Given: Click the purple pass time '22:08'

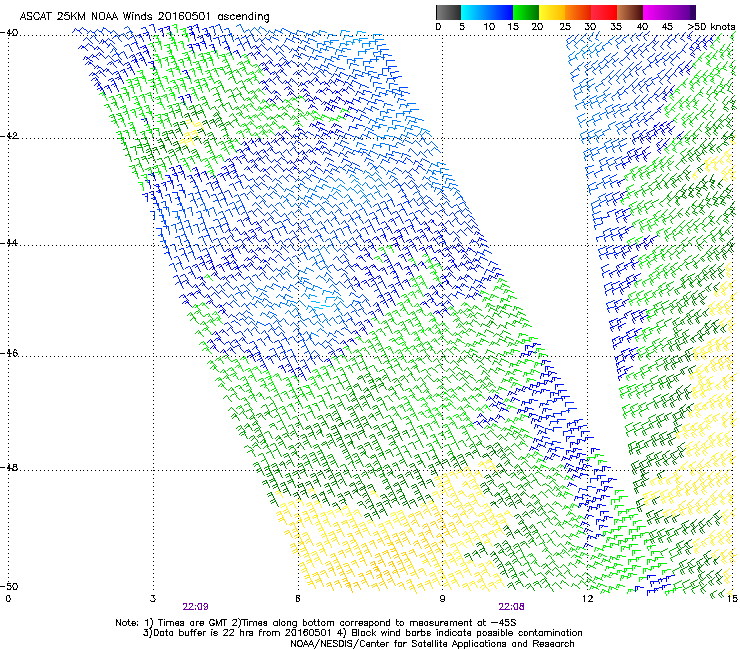Looking at the screenshot, I should point(512,607).
